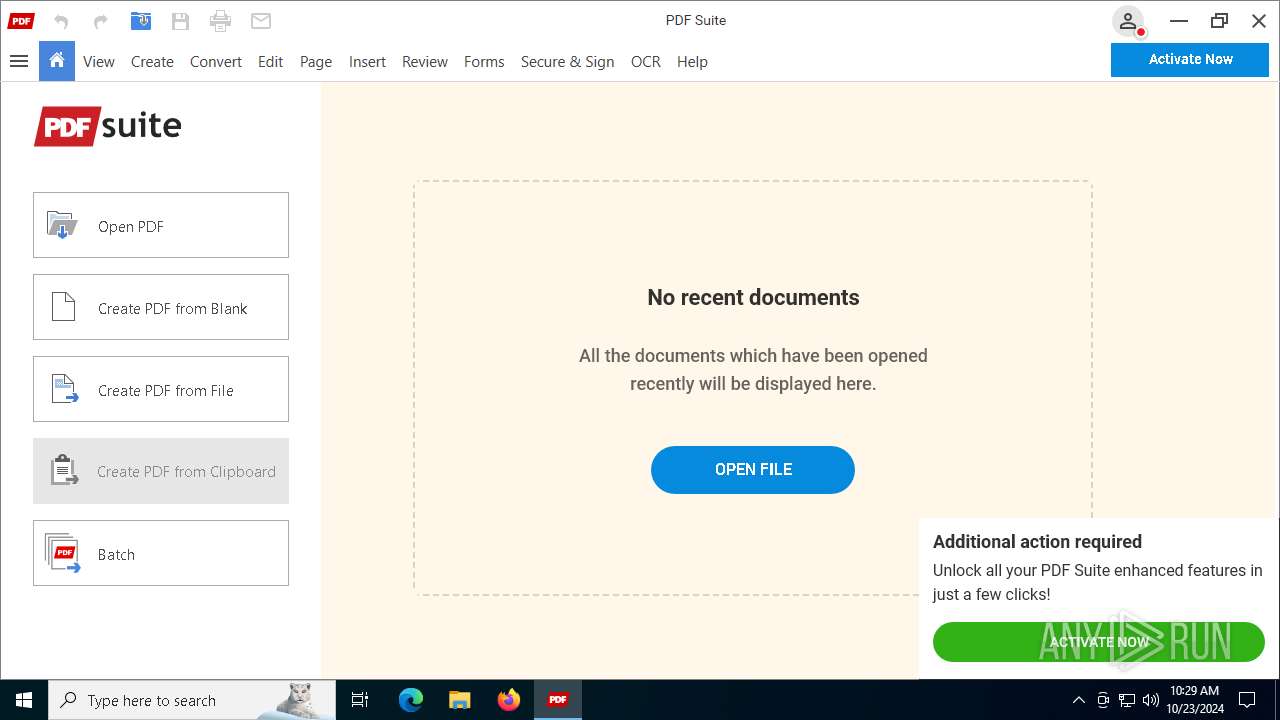Open the Insert menu
The width and height of the screenshot is (1280, 720).
(367, 61)
